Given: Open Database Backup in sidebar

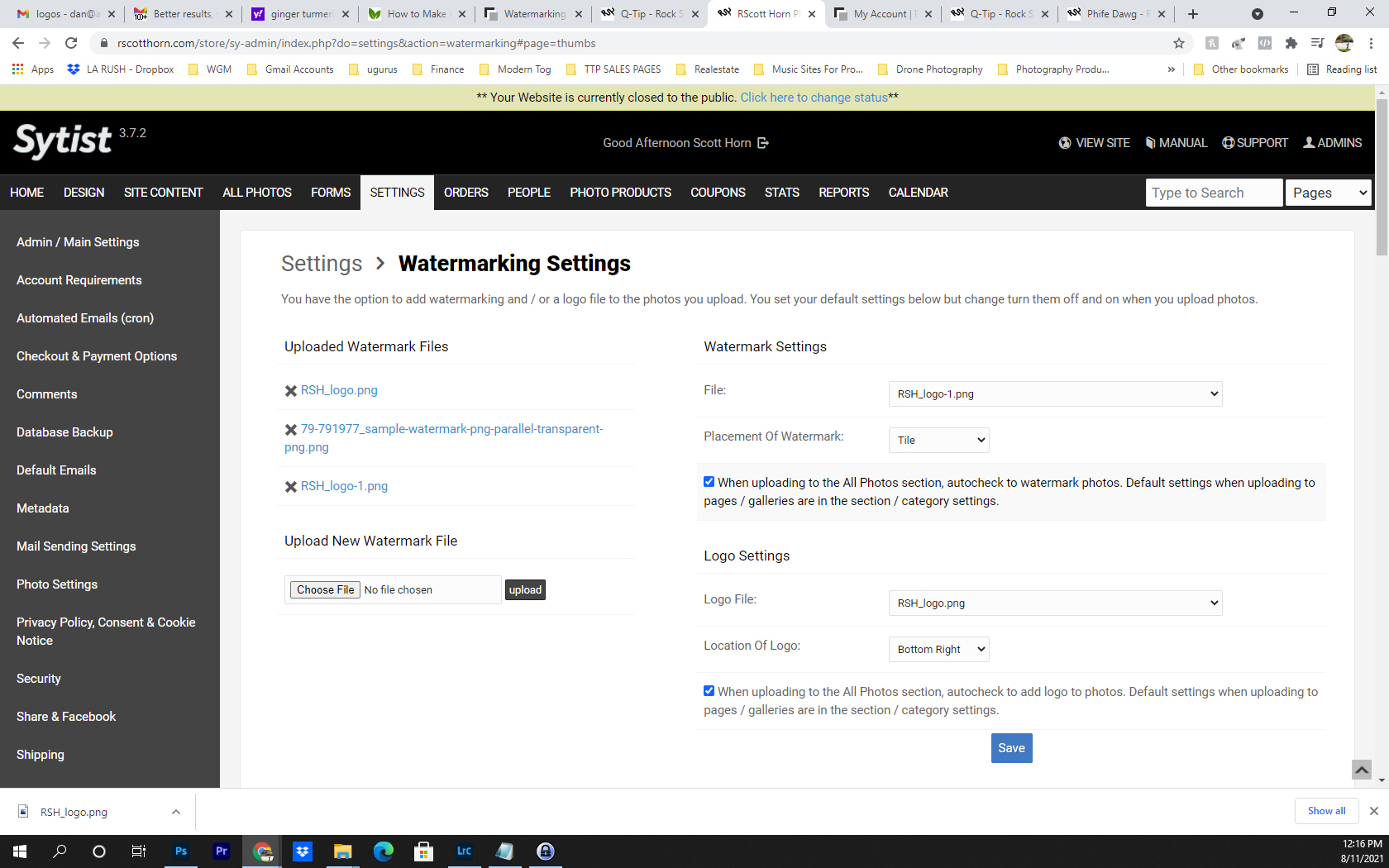Looking at the screenshot, I should [64, 432].
